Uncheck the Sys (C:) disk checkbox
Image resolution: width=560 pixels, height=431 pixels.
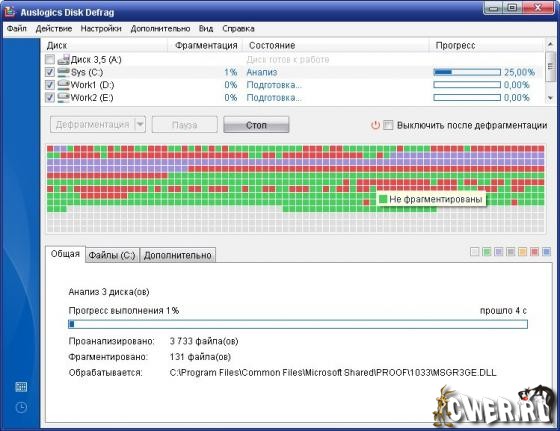click(x=50, y=72)
